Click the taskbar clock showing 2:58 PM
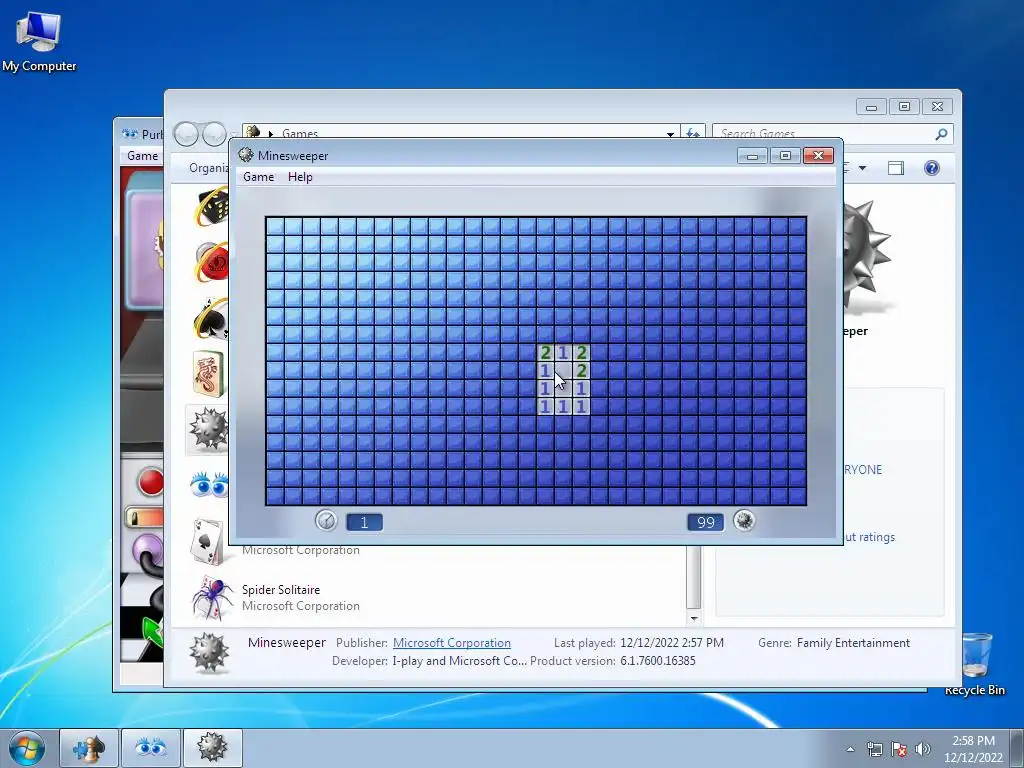Viewport: 1024px width, 768px height. [973, 749]
